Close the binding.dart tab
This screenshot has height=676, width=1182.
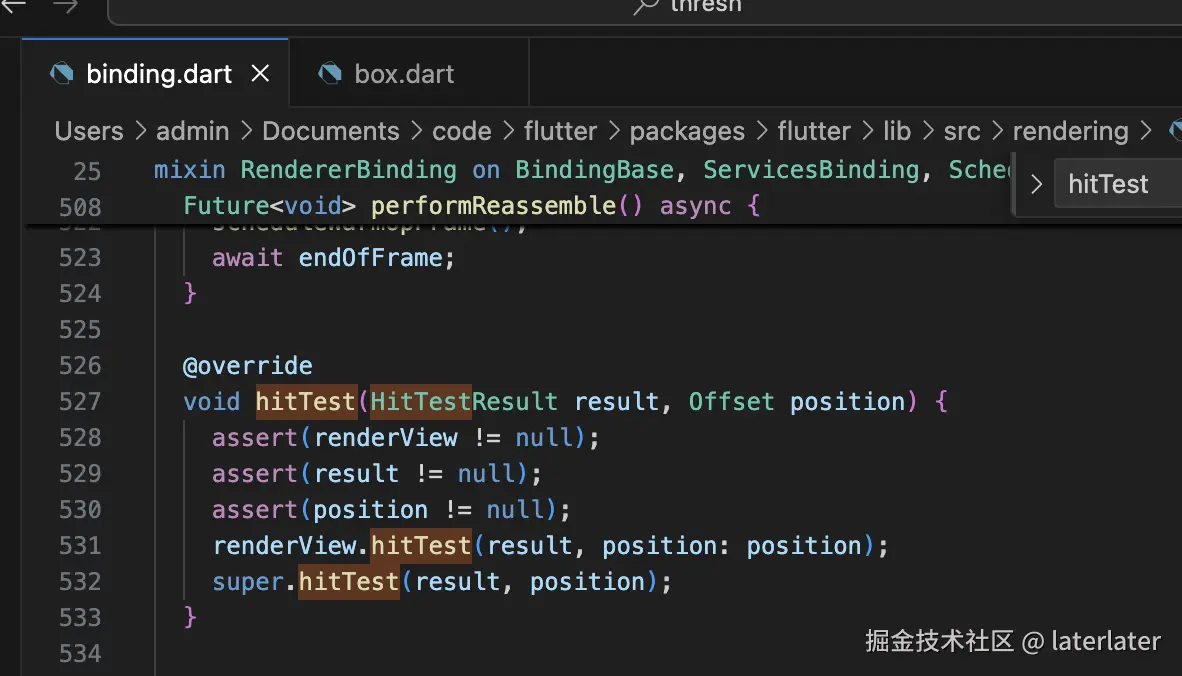click(260, 74)
